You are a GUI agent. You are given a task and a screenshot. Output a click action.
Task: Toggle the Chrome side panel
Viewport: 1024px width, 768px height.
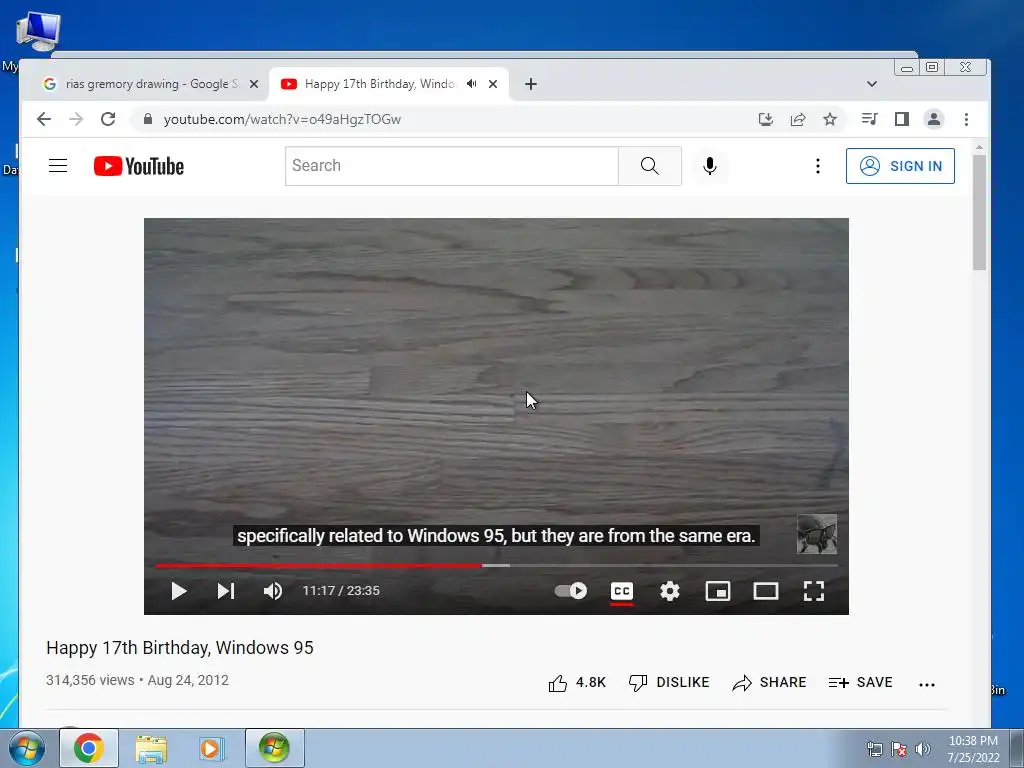[901, 119]
